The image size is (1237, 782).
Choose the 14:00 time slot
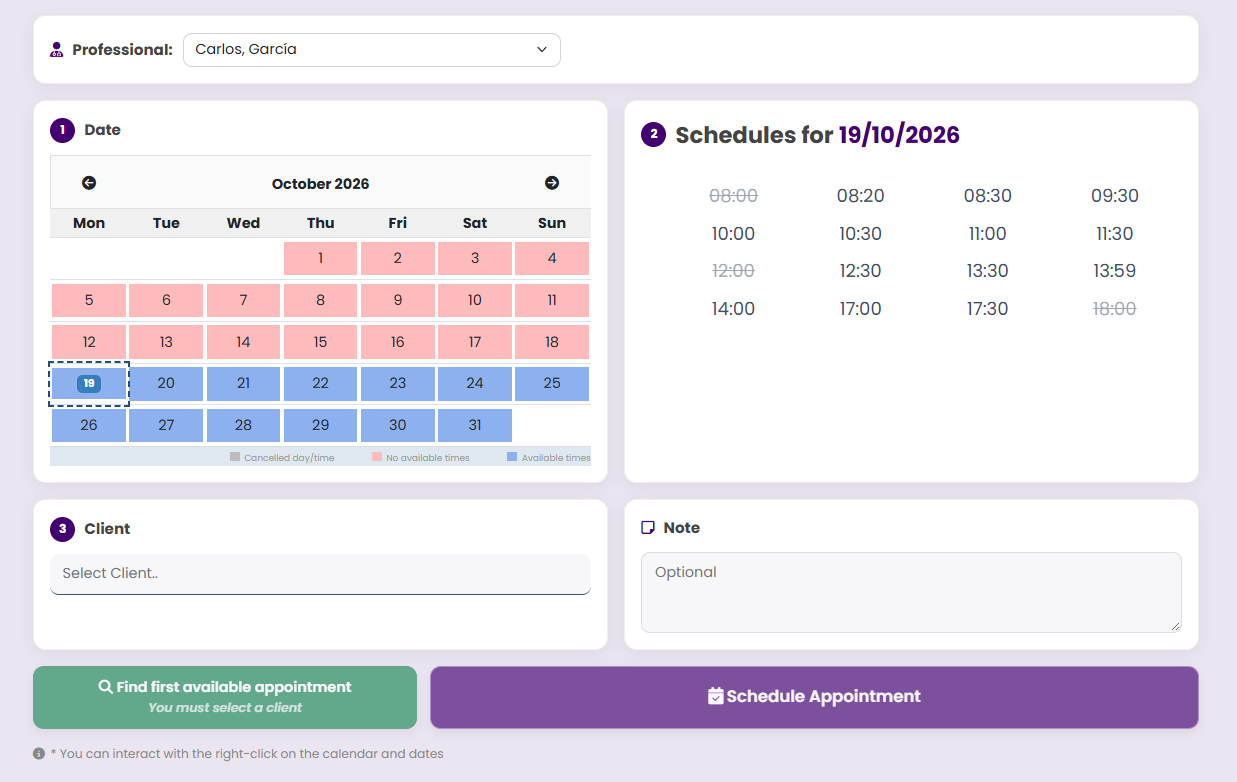point(733,309)
